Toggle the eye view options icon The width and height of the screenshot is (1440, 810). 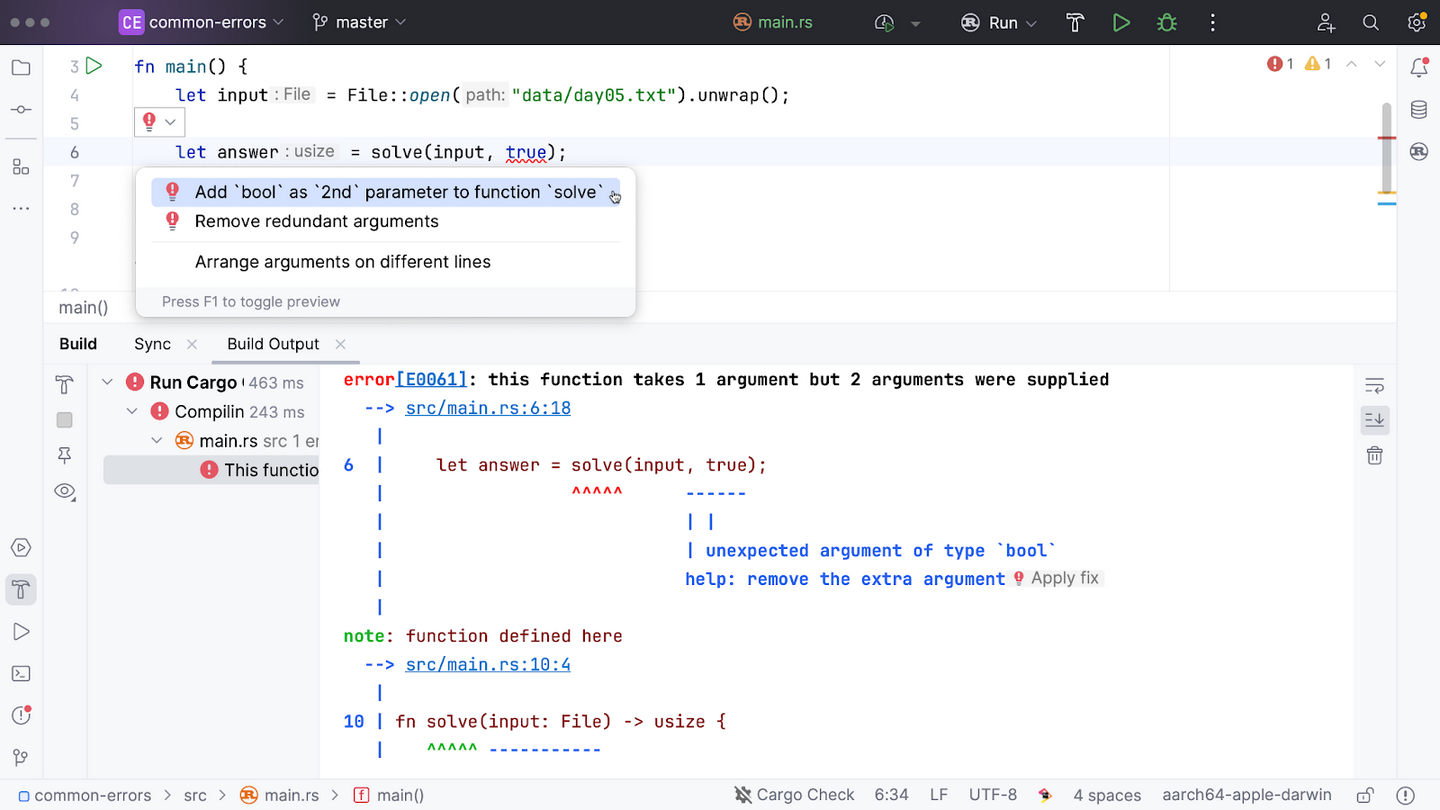click(x=65, y=491)
